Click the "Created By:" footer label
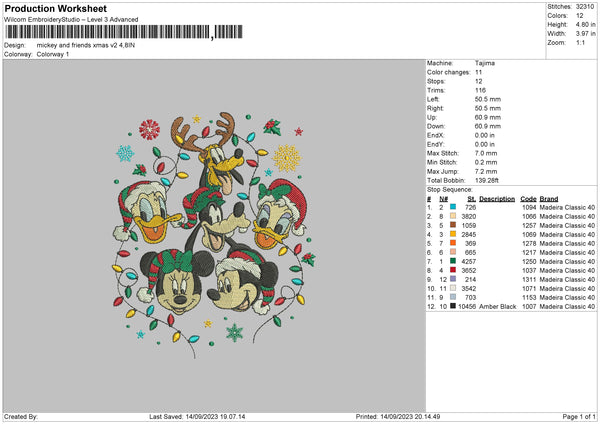600x424 pixels. (x=21, y=416)
